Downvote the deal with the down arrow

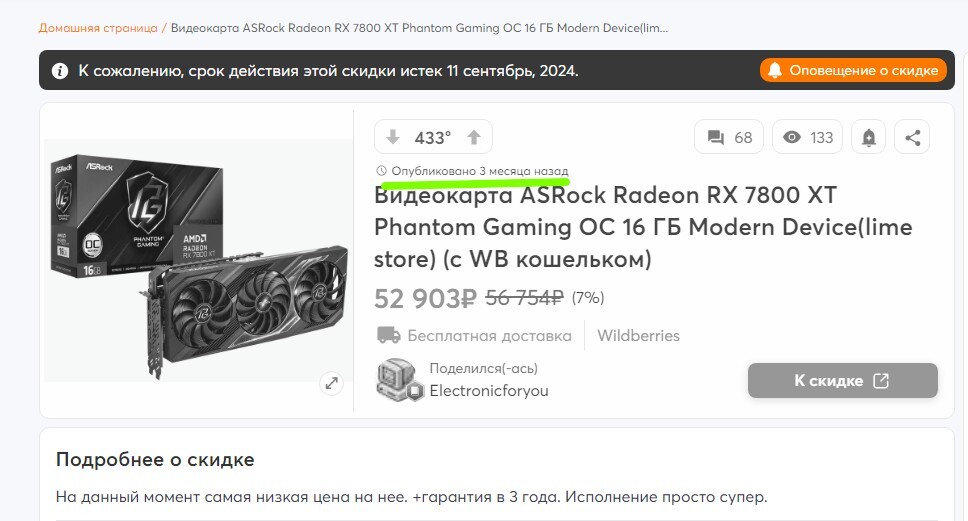(393, 137)
